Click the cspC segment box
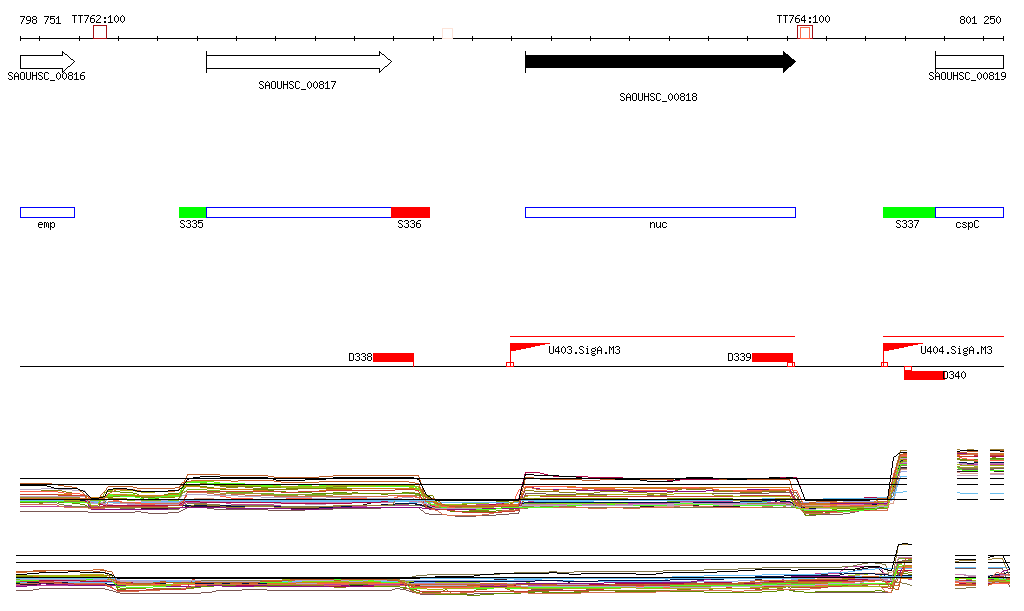1024x611 pixels. coord(969,212)
